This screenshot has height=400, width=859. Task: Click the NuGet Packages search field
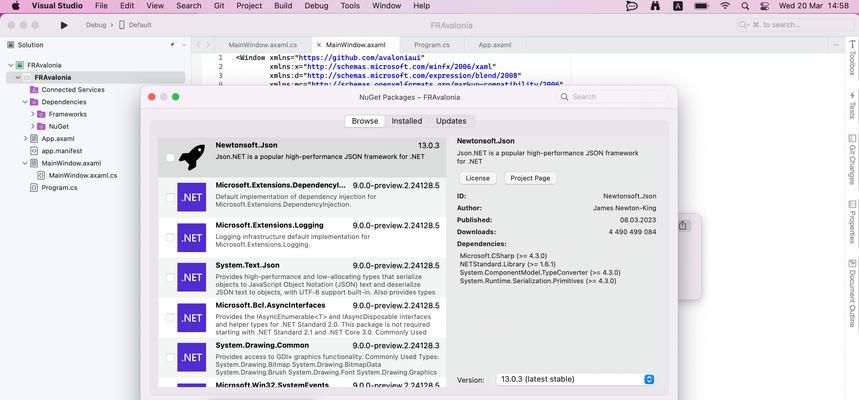(x=612, y=97)
